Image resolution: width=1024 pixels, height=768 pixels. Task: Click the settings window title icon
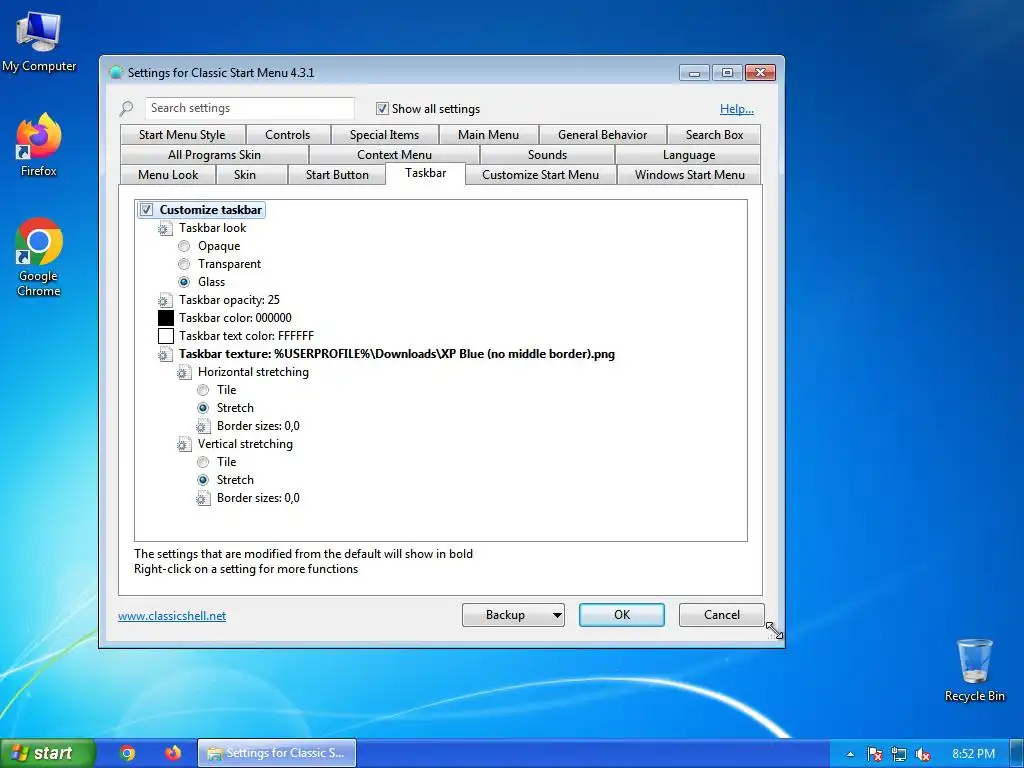point(116,72)
